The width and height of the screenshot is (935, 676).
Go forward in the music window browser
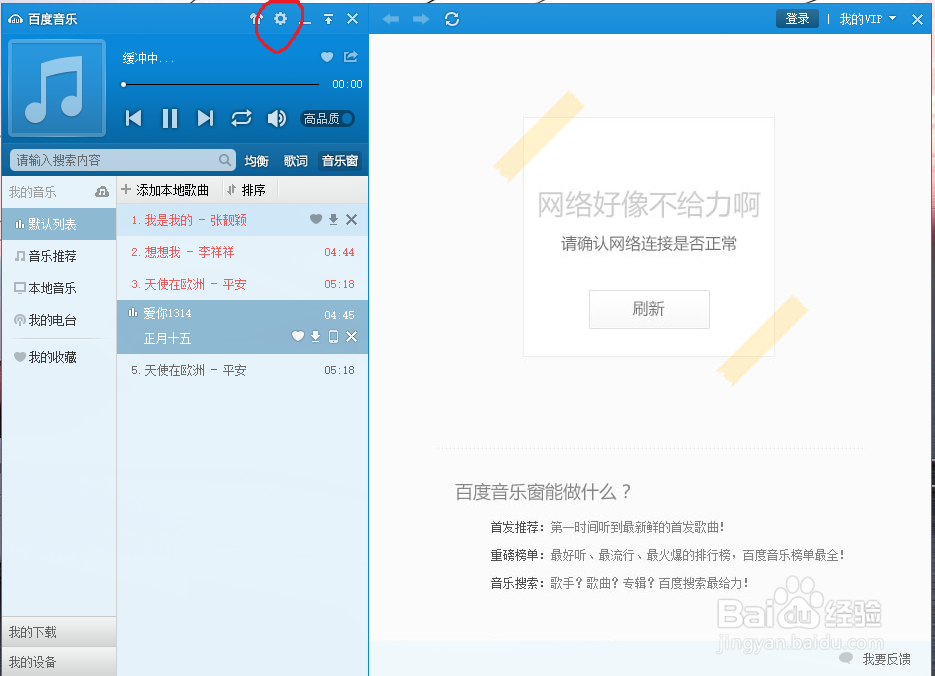point(421,19)
